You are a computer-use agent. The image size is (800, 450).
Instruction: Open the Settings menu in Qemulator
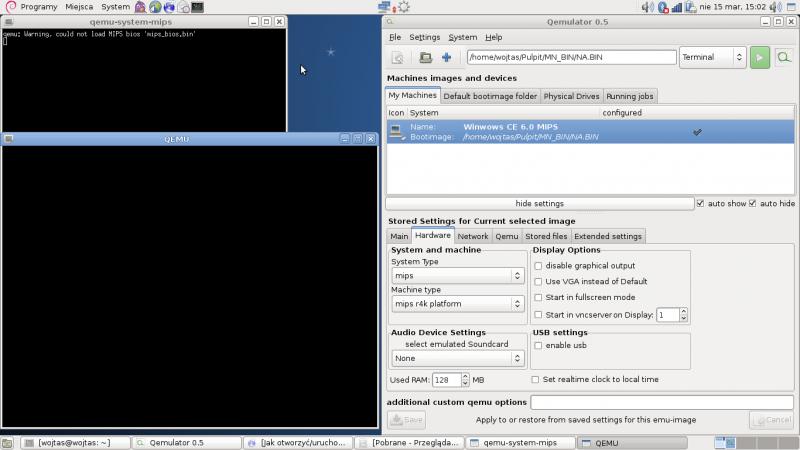pyautogui.click(x=424, y=37)
